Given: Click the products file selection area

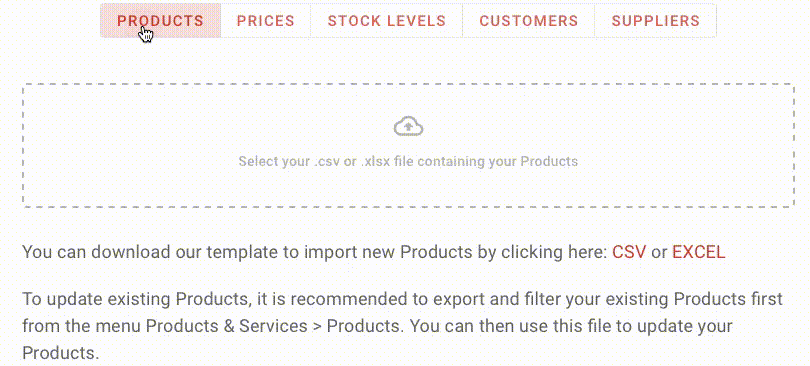Looking at the screenshot, I should (x=408, y=146).
